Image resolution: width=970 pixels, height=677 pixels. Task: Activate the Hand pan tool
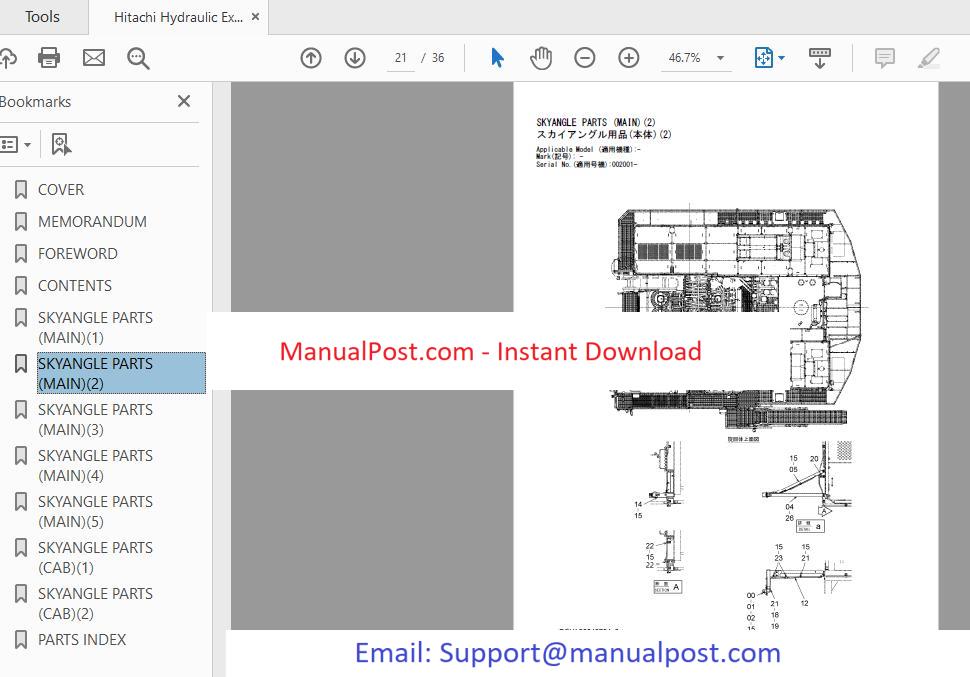[x=541, y=58]
